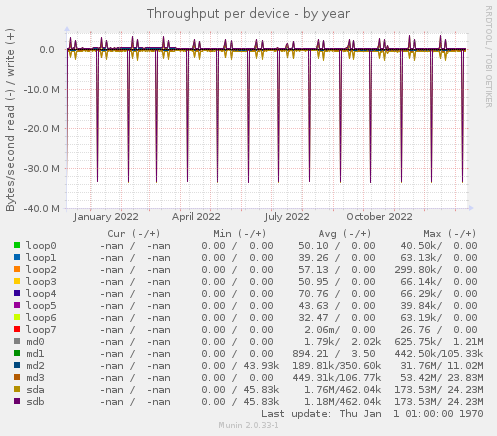Select the sdb legend label
The image size is (497, 436).
pyautogui.click(x=35, y=402)
